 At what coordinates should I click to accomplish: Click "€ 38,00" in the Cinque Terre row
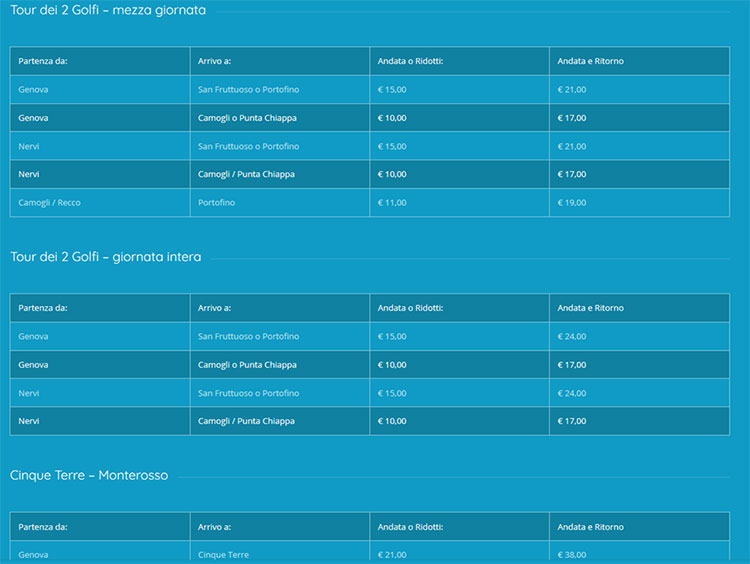tap(572, 555)
